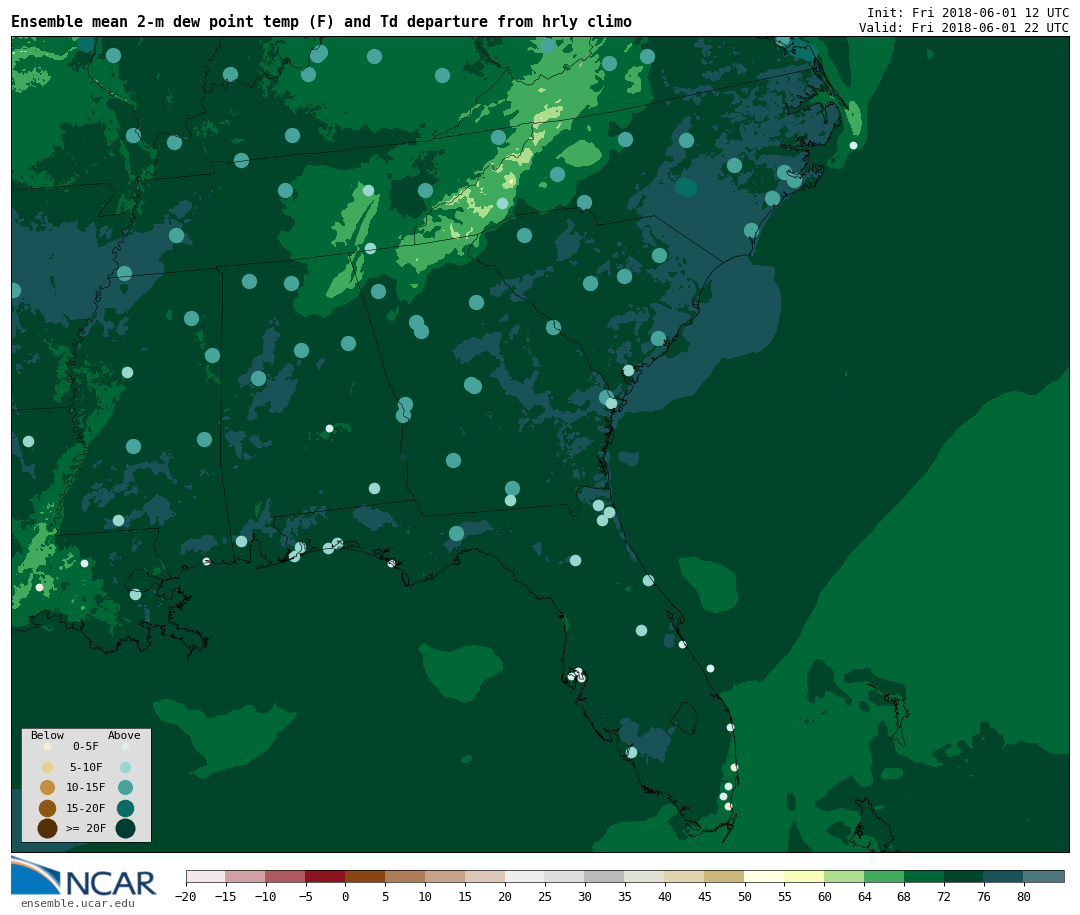Click the Valid time text
The width and height of the screenshot is (1080, 915).
pos(963,28)
